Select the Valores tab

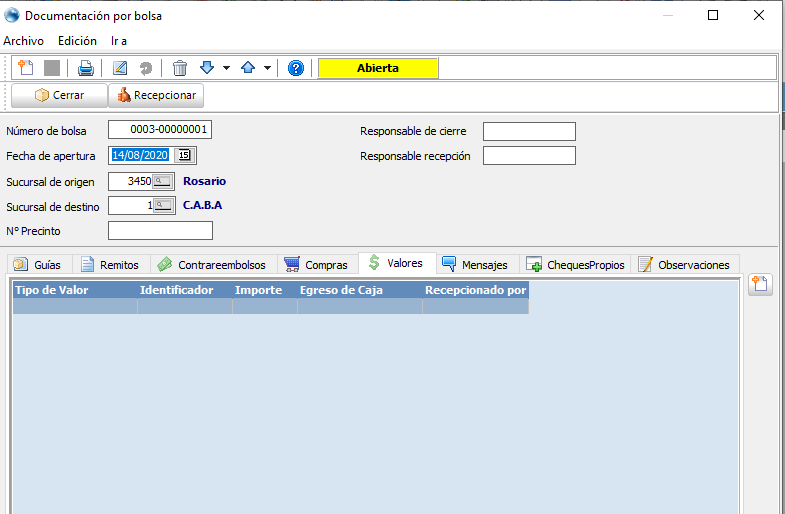point(397,263)
